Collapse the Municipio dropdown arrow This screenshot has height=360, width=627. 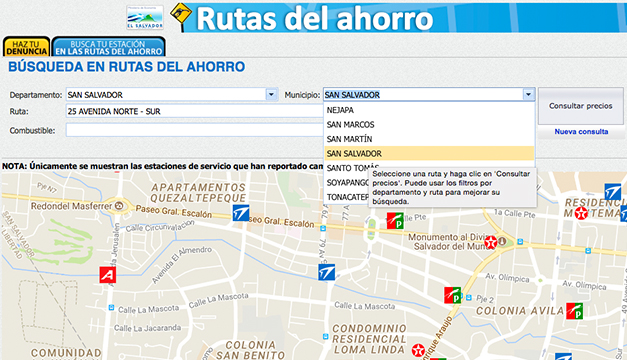529,94
